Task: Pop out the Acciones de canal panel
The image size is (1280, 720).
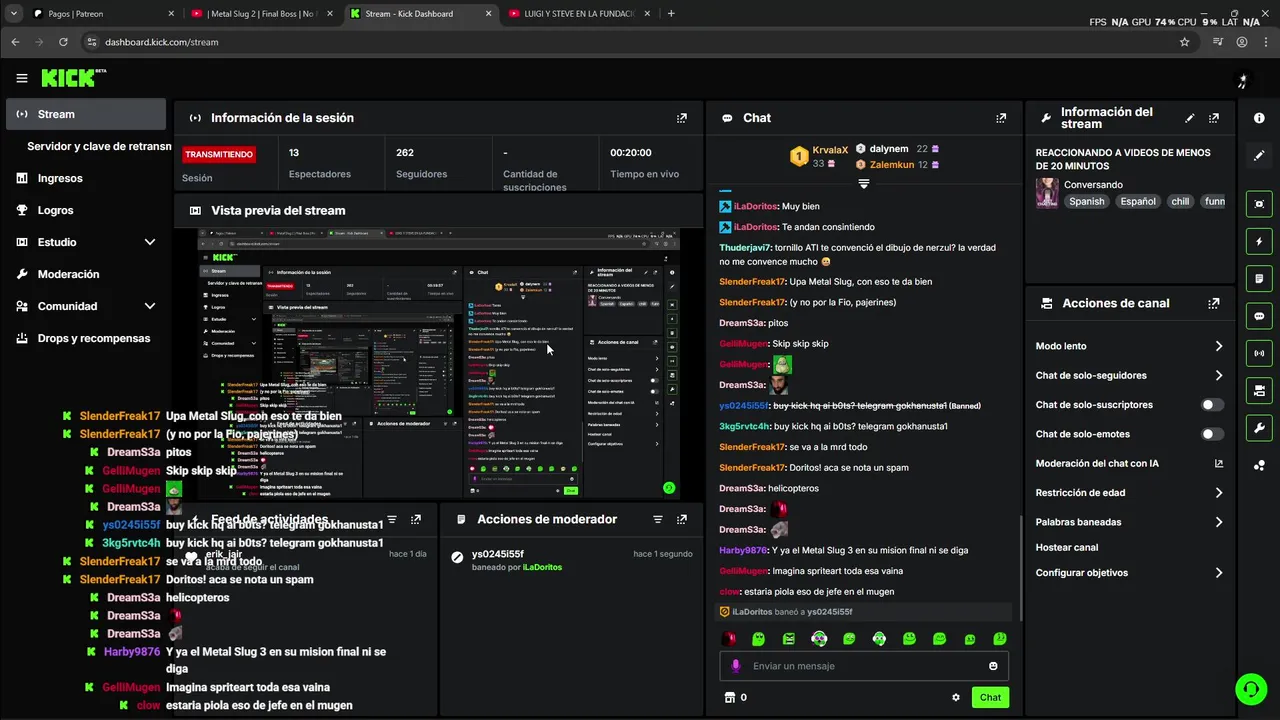Action: coord(1214,303)
